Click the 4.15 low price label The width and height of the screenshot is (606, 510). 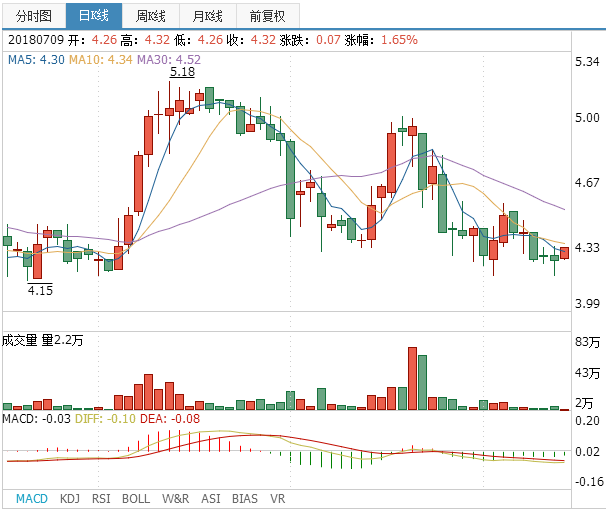click(40, 290)
